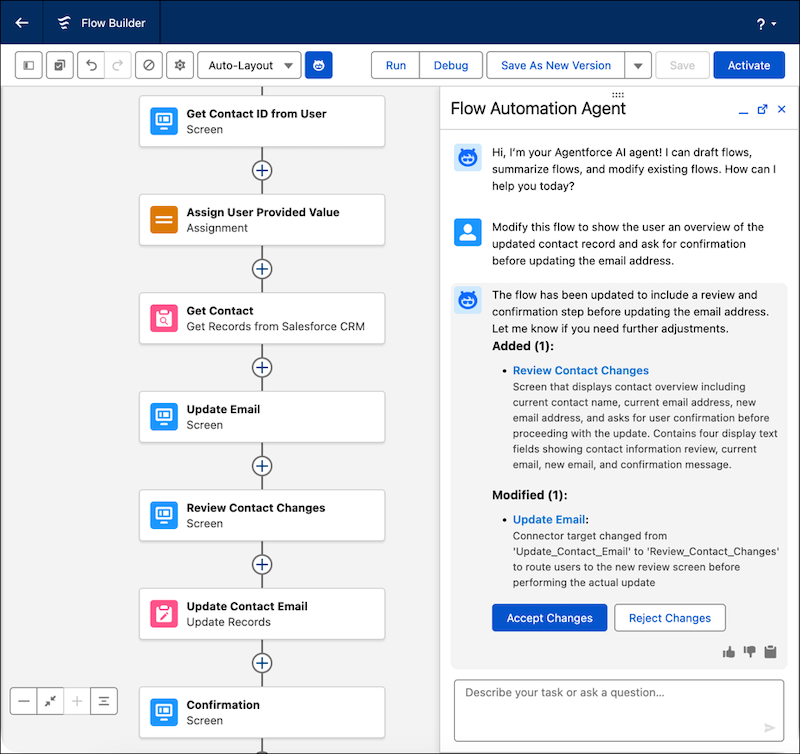Select the Confirmation screen icon

(164, 712)
